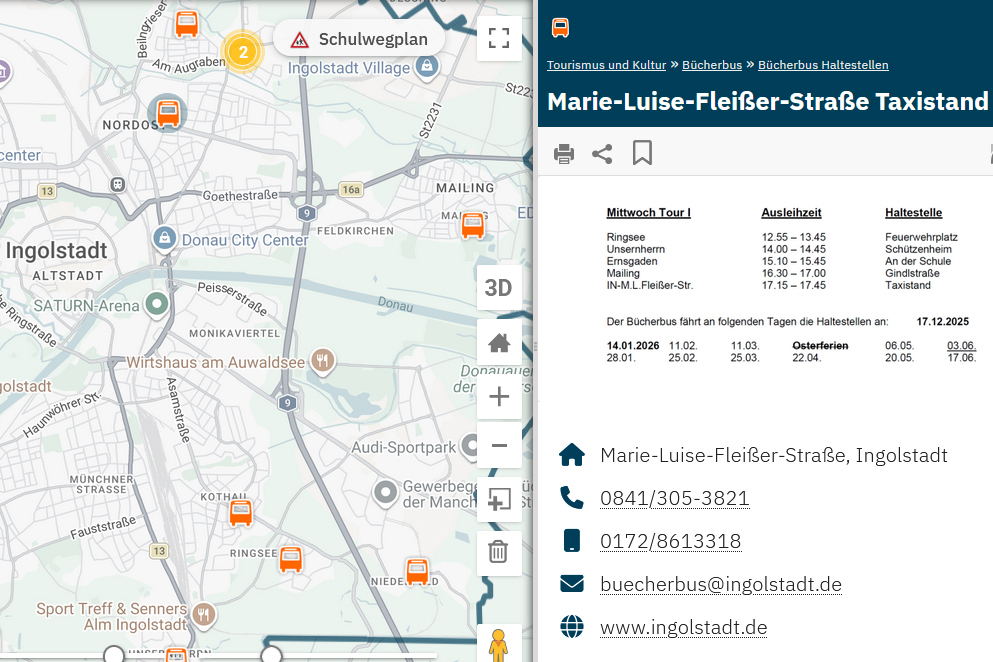Image resolution: width=993 pixels, height=662 pixels.
Task: Click the date 14.01.2026 in timetable
Action: pyautogui.click(x=633, y=346)
